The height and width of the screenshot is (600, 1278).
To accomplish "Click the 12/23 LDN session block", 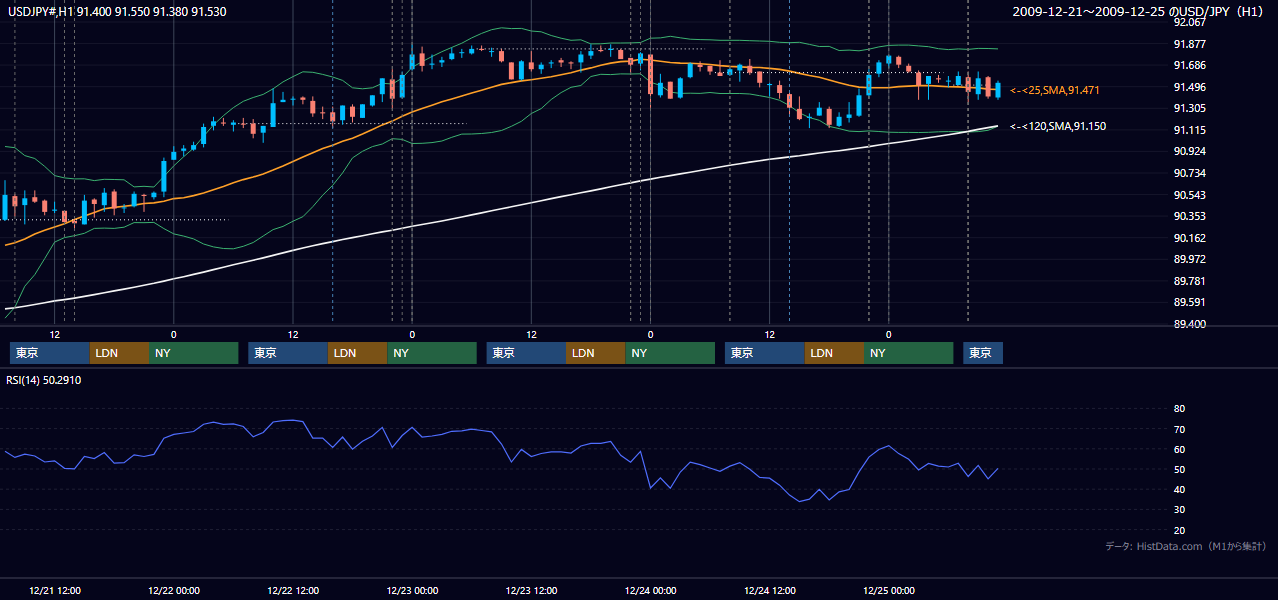I will 596,353.
